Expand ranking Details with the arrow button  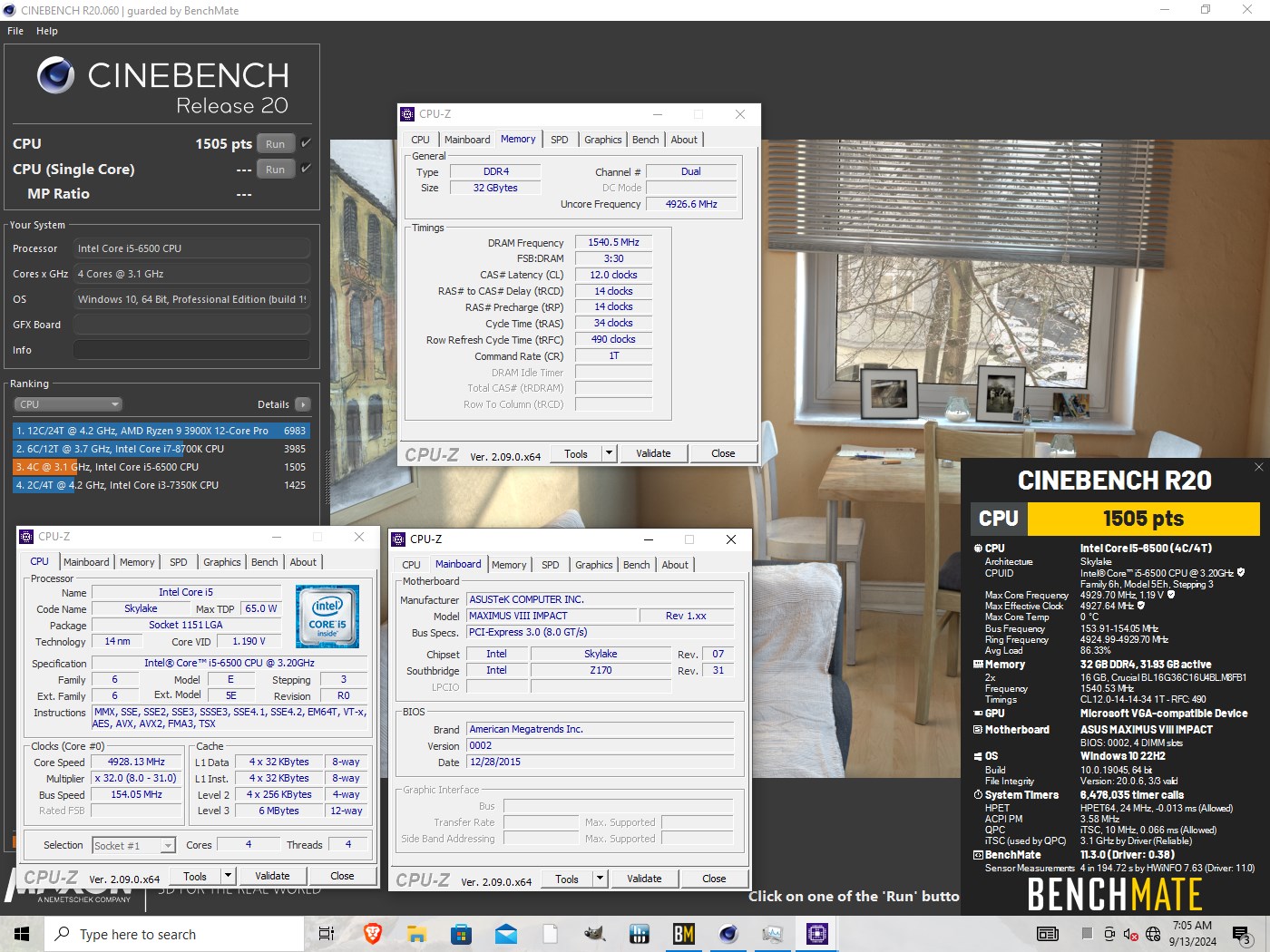(303, 404)
